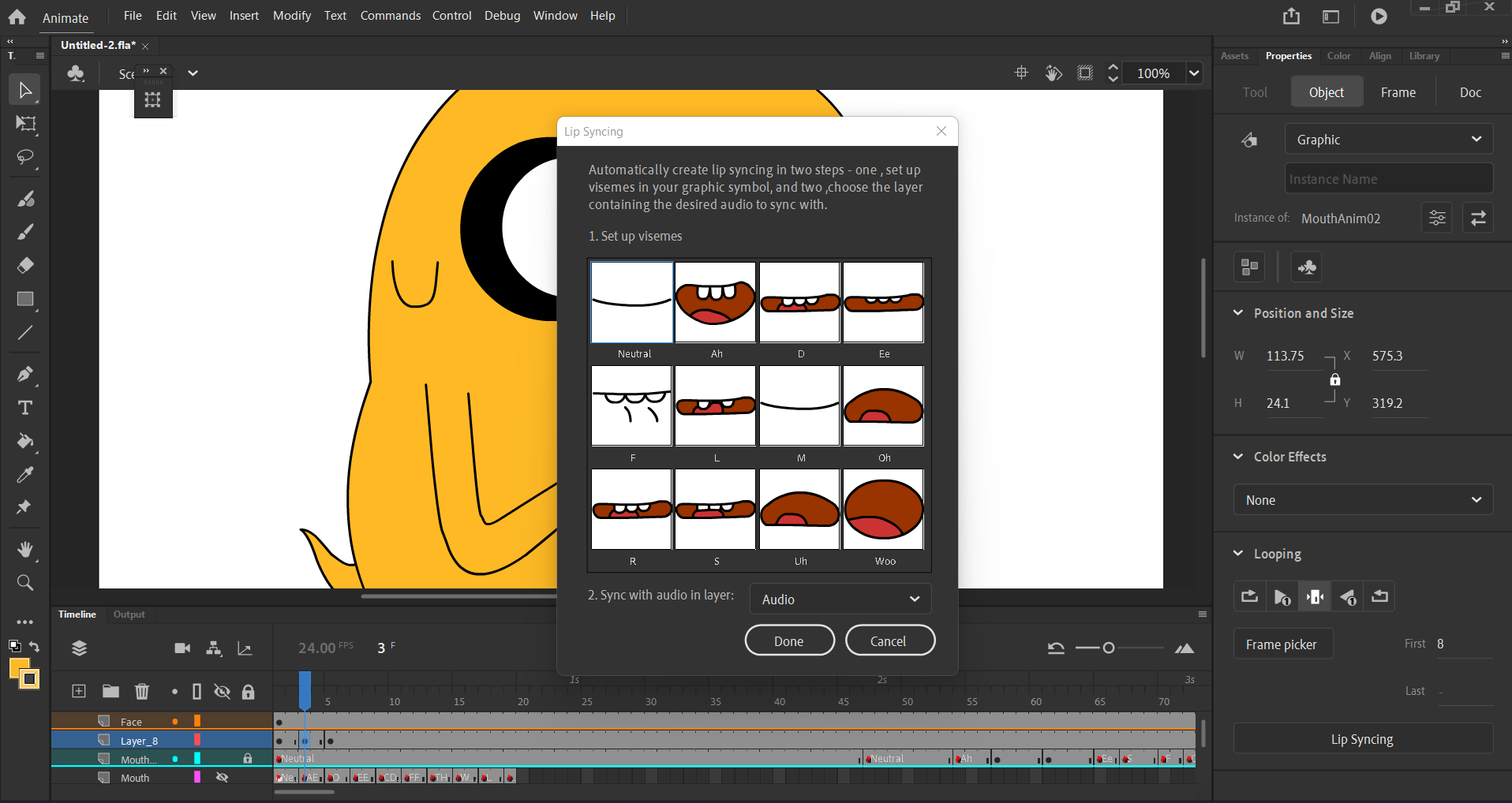Click the Instance Name input field
This screenshot has height=803, width=1512.
point(1389,178)
